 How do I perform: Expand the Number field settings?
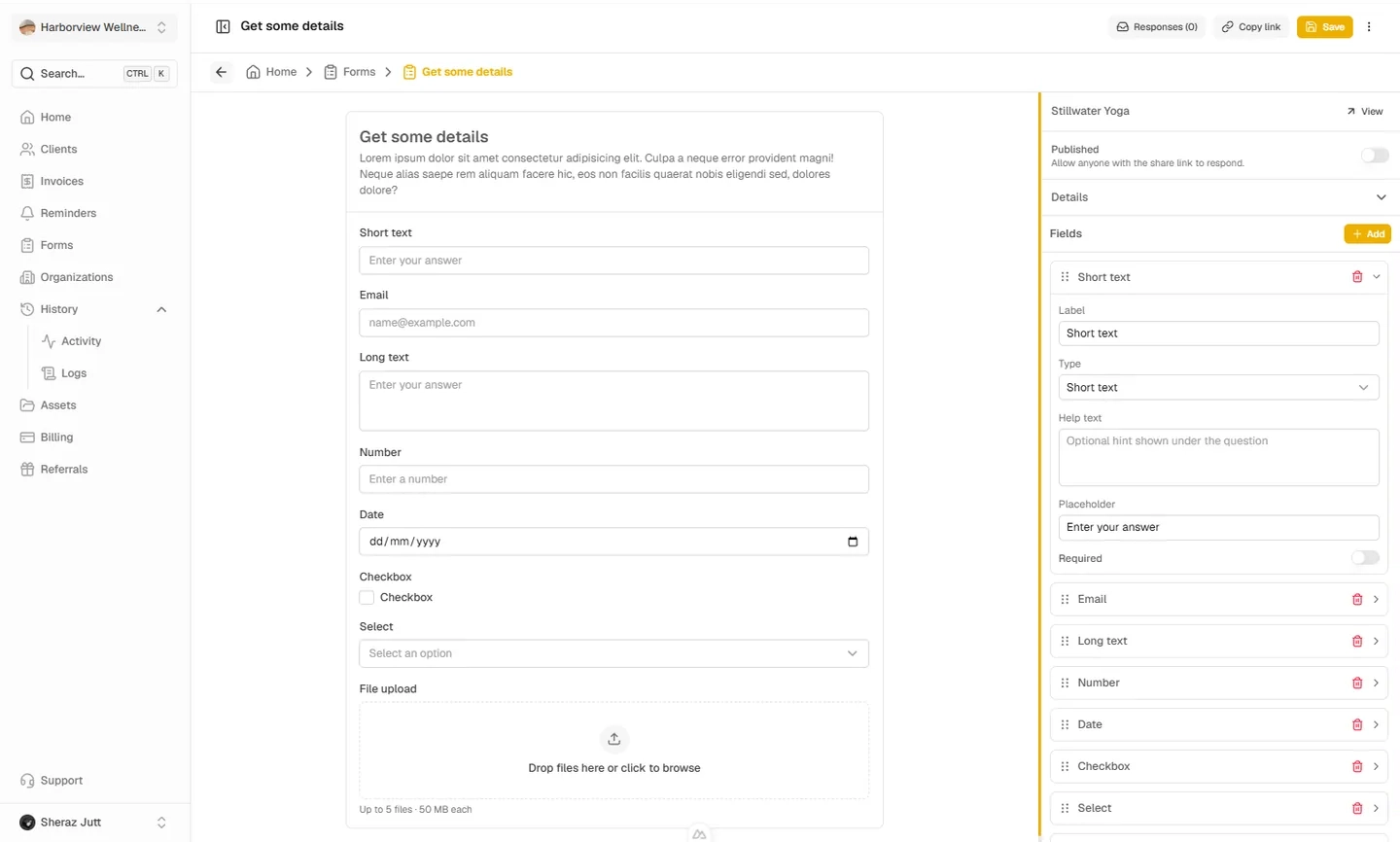[1376, 683]
